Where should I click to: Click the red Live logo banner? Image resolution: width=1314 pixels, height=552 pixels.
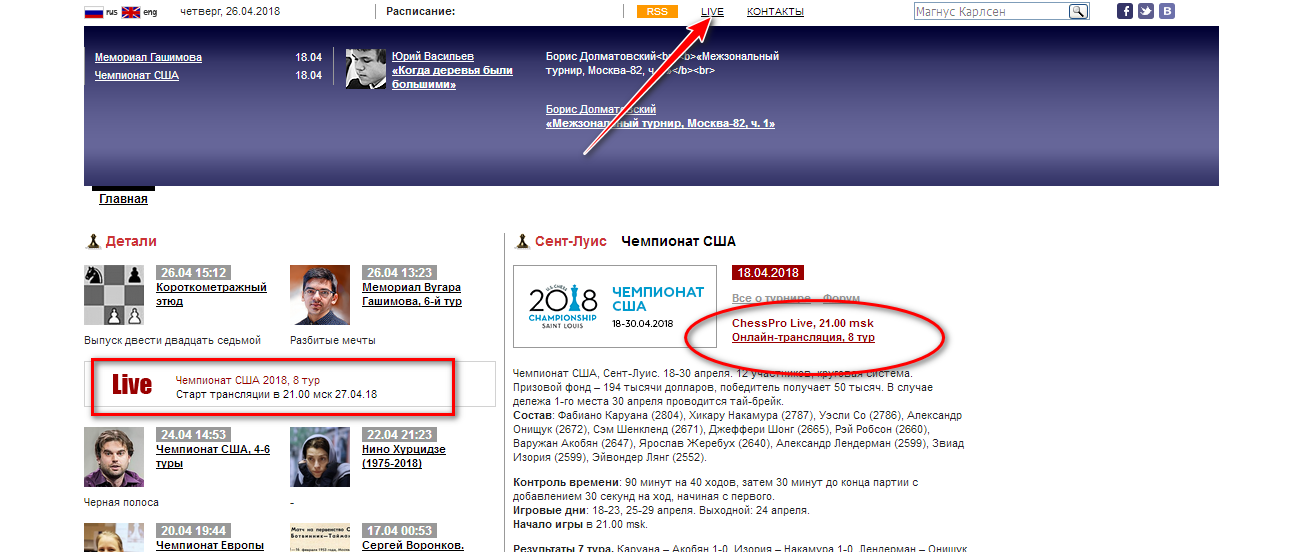pyautogui.click(x=132, y=386)
